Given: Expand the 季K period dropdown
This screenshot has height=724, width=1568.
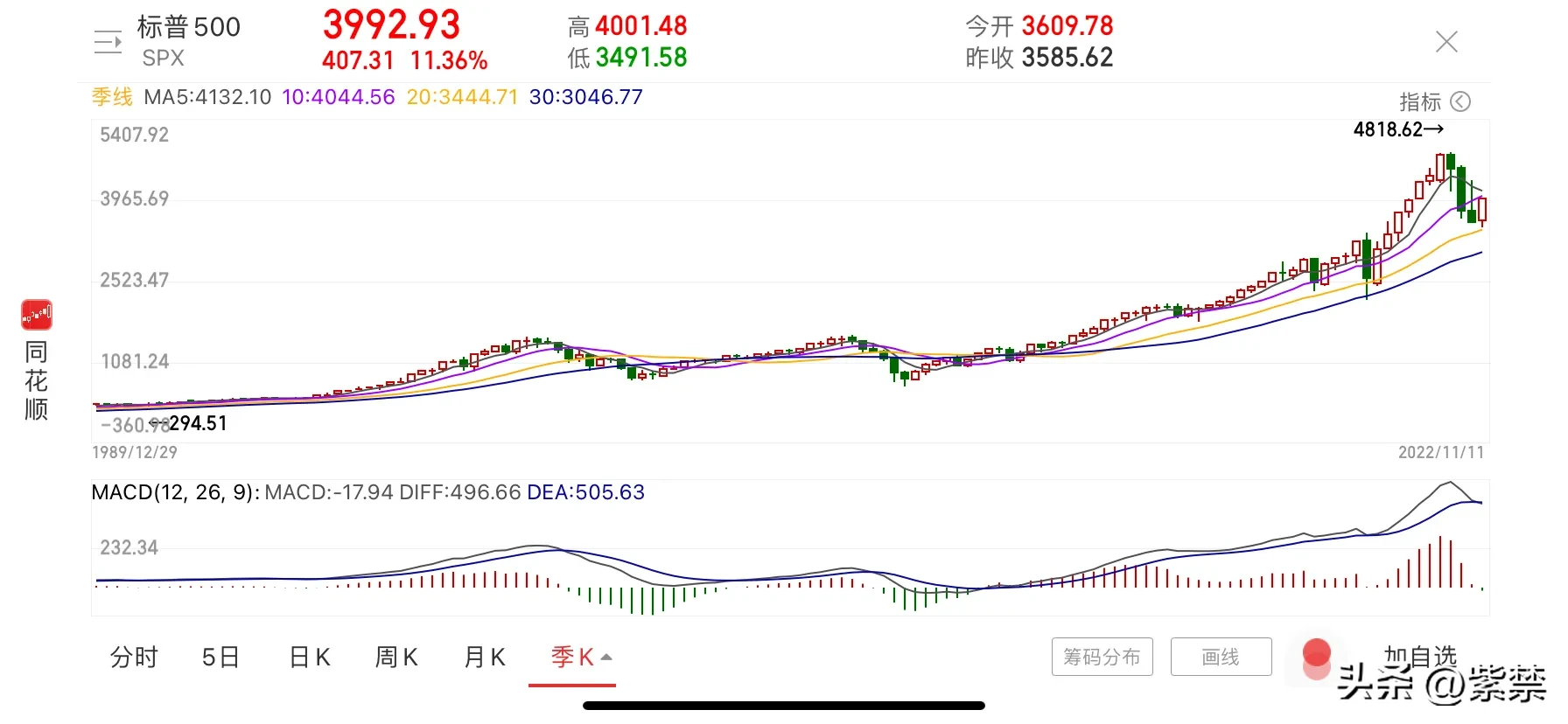Looking at the screenshot, I should coord(581,657).
